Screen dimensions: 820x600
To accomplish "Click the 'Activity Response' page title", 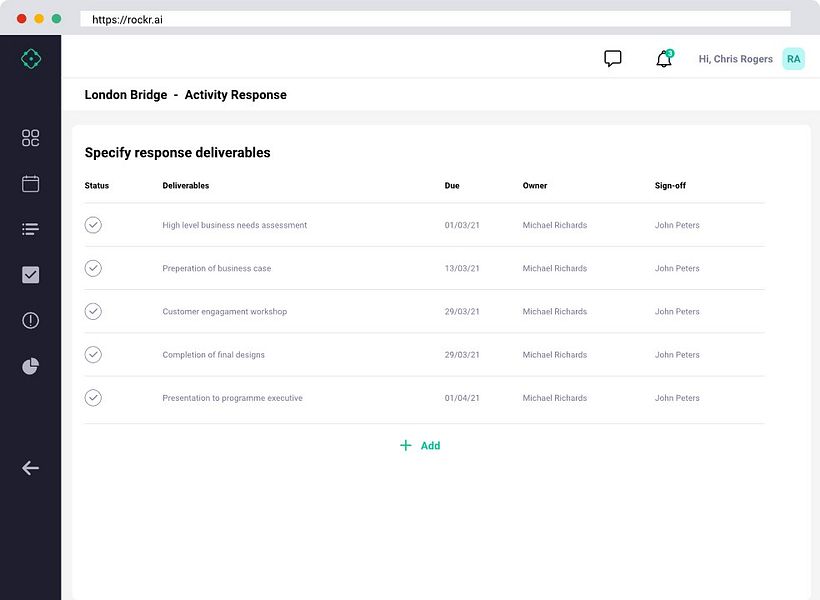I will coord(235,95).
